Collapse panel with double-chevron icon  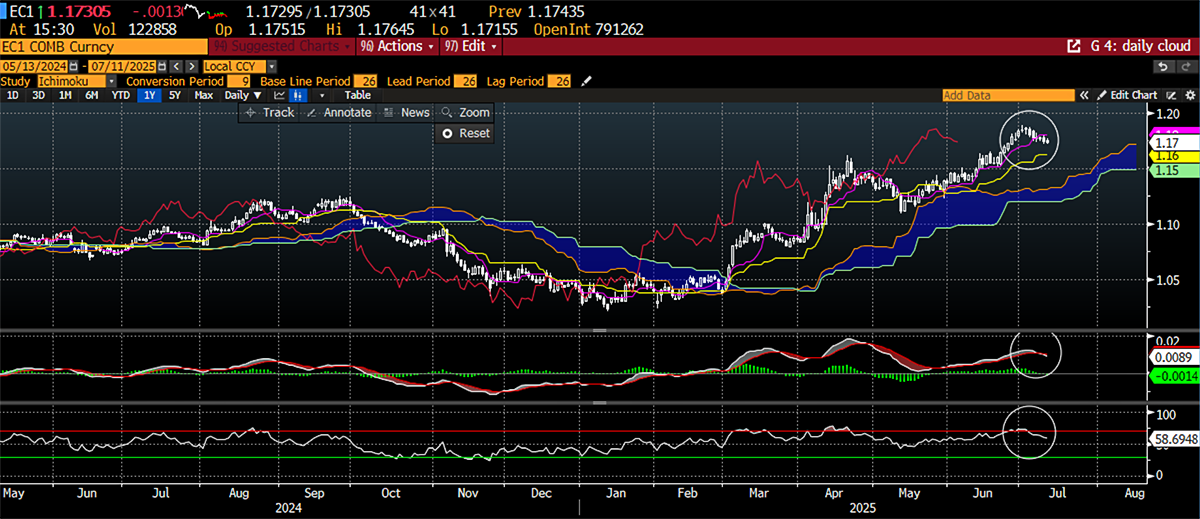tap(1082, 95)
